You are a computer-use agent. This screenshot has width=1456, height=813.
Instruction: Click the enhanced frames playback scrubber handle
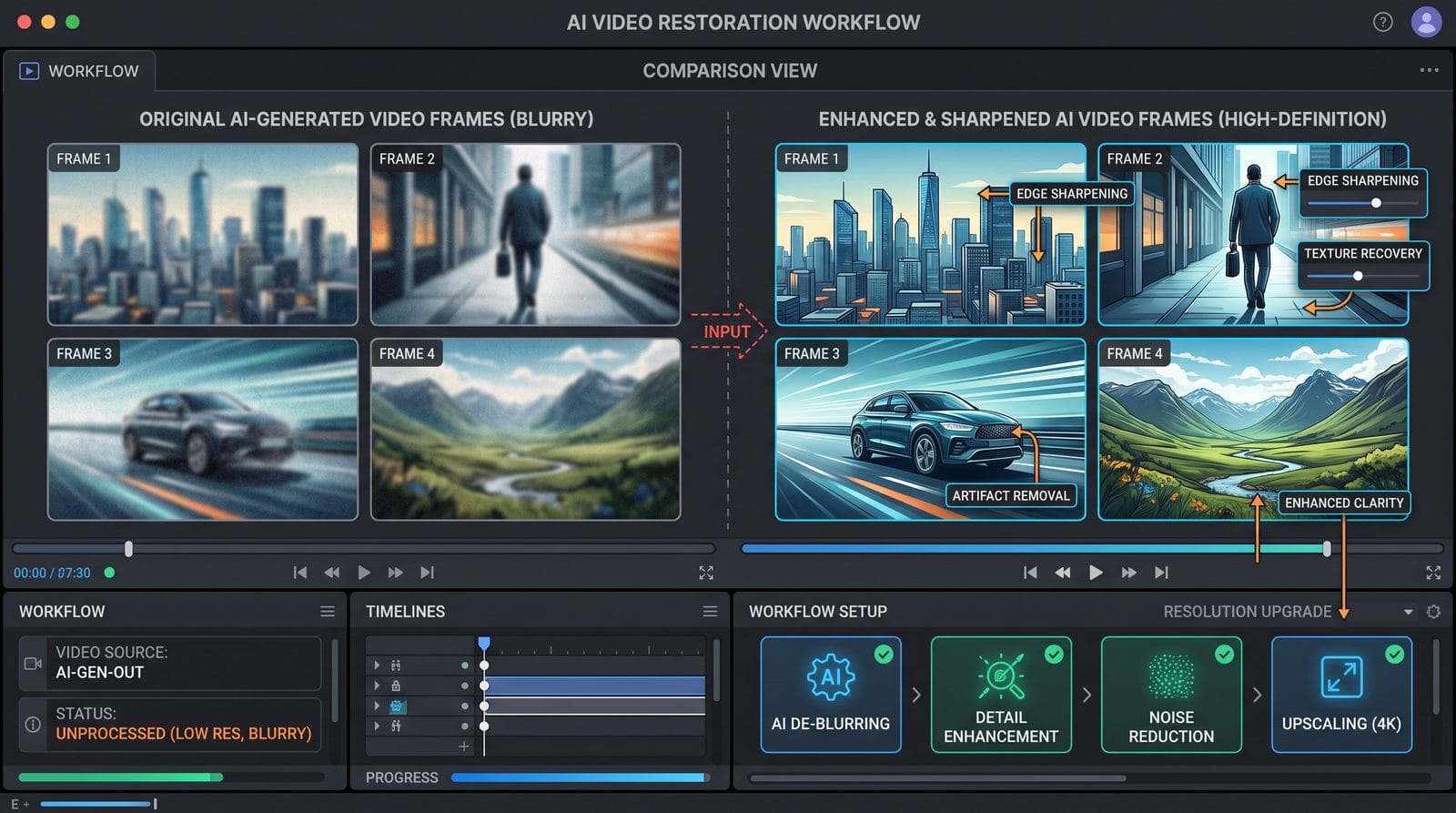click(x=1327, y=549)
